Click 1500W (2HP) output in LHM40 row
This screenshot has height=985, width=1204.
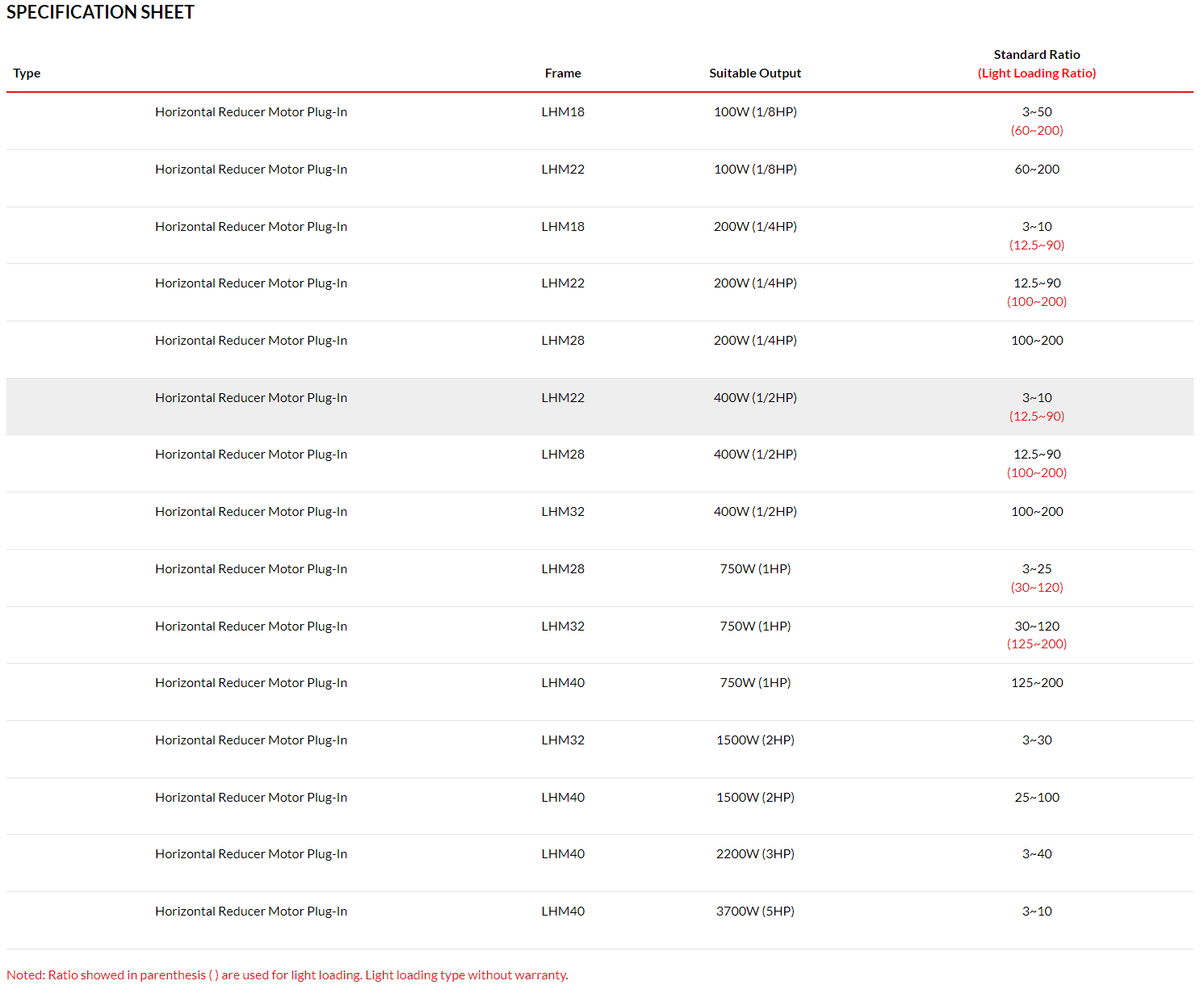755,798
